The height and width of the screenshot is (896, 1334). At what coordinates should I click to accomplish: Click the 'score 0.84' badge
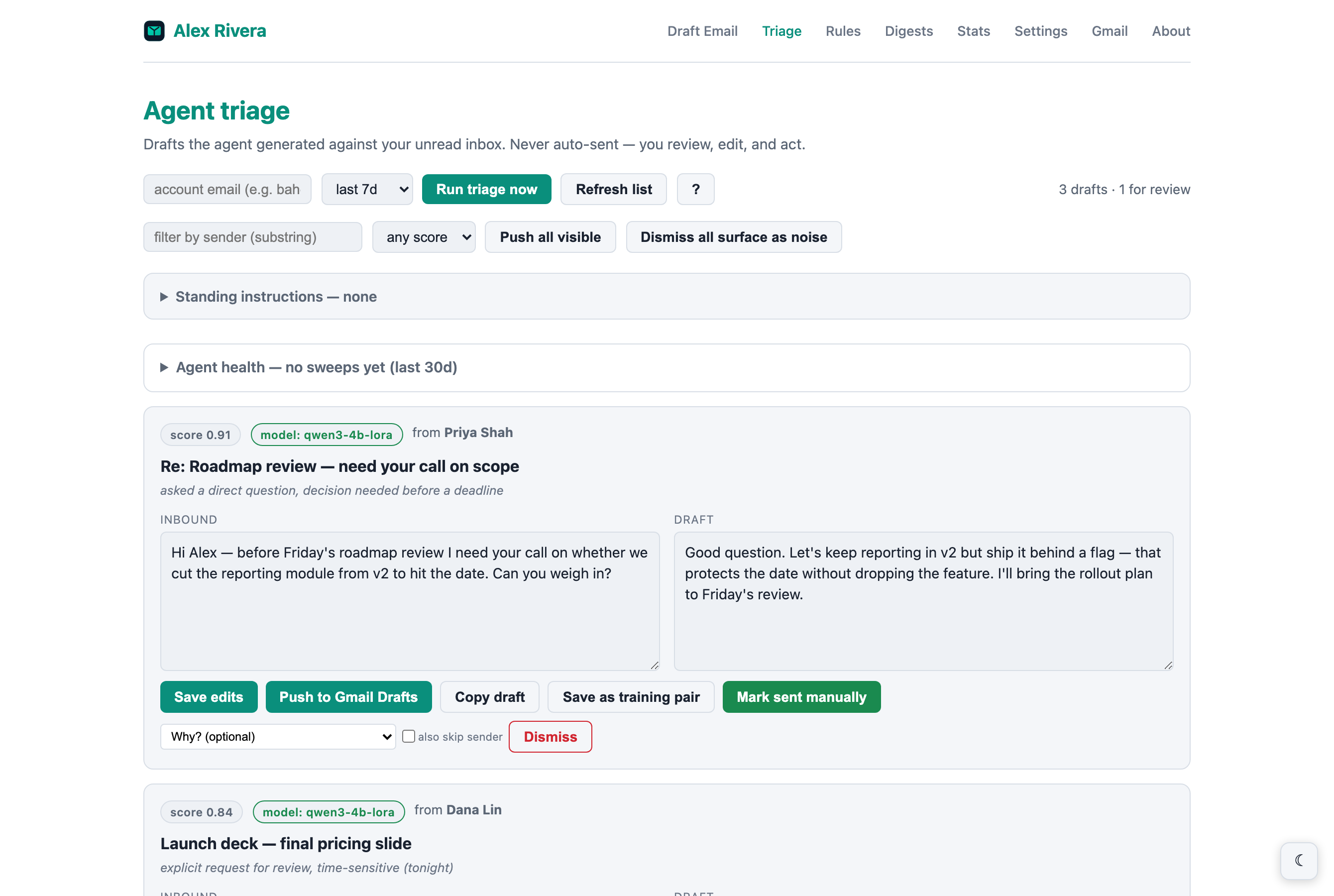click(x=201, y=812)
